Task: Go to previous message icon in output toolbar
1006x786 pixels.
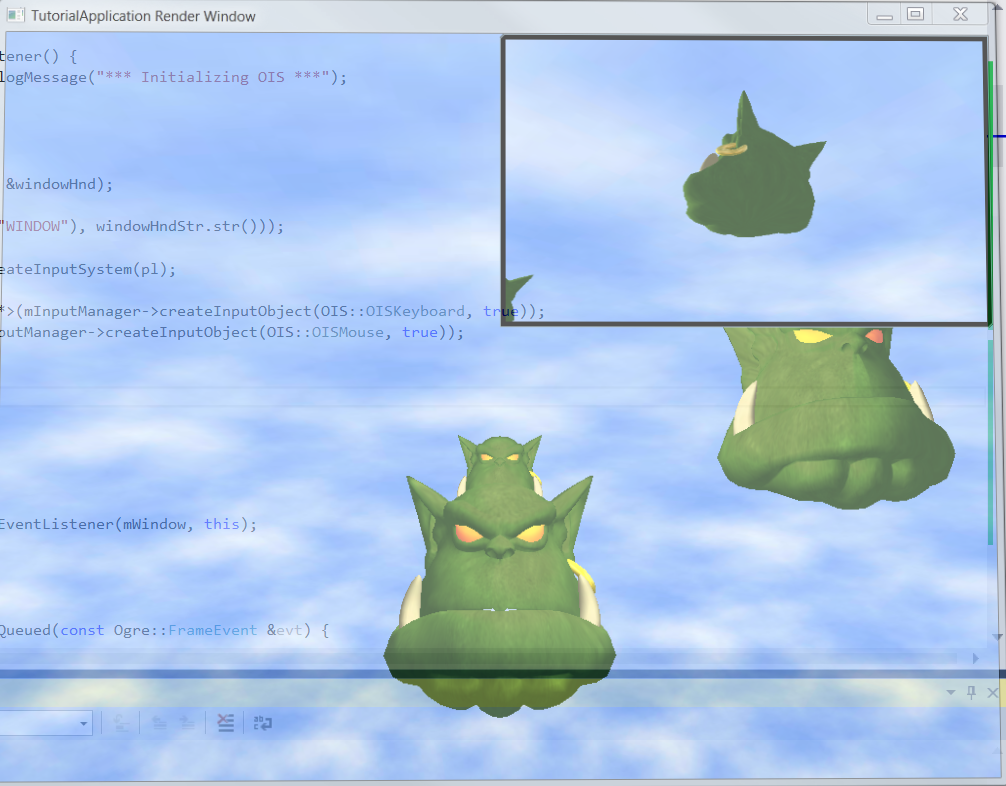Action: click(159, 723)
